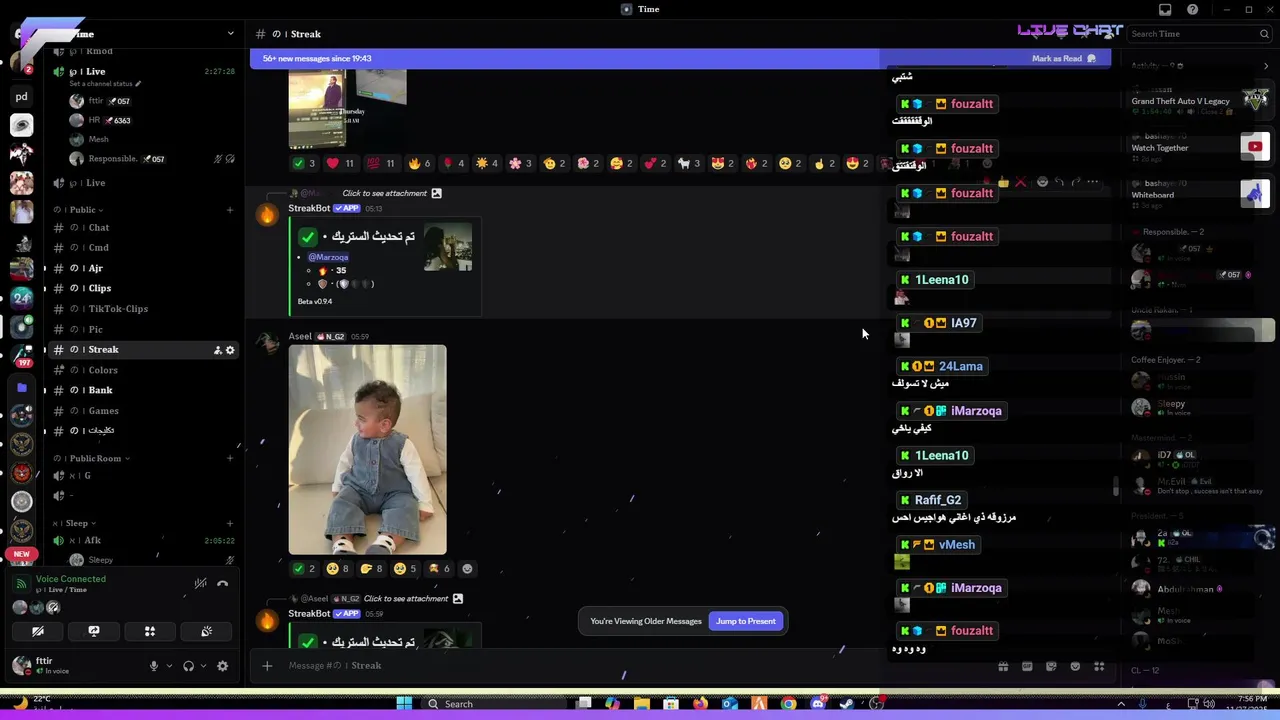
Task: Open the Chat channel
Action: (x=142, y=227)
